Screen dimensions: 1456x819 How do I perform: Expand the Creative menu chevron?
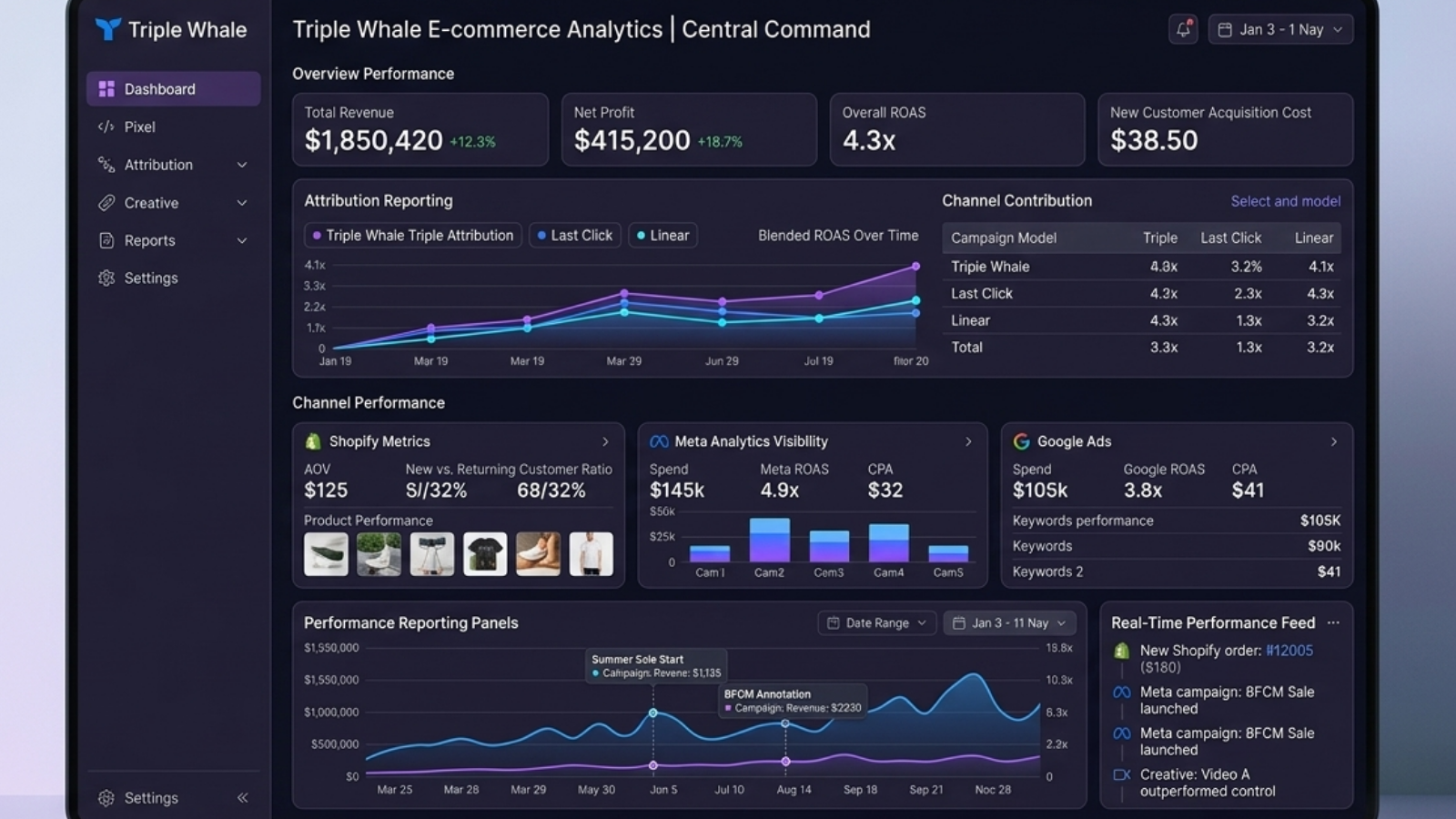point(242,203)
